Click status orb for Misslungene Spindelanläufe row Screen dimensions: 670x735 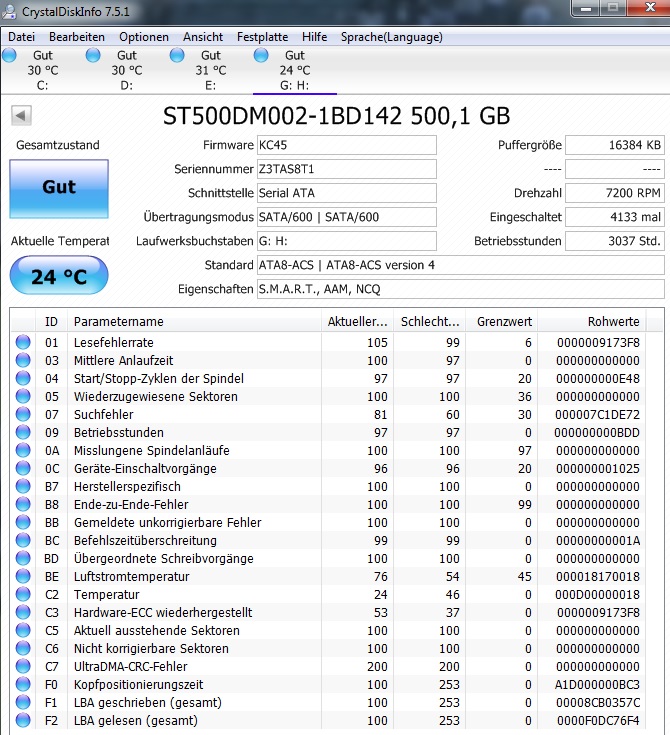pyautogui.click(x=23, y=450)
